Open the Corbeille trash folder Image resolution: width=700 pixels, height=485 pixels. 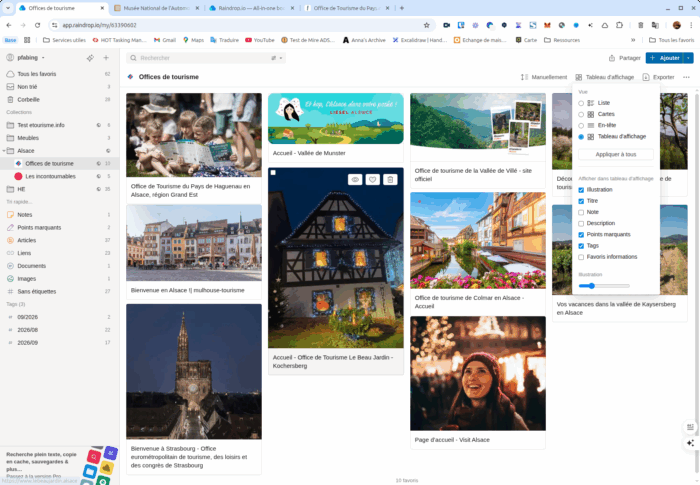tap(29, 99)
